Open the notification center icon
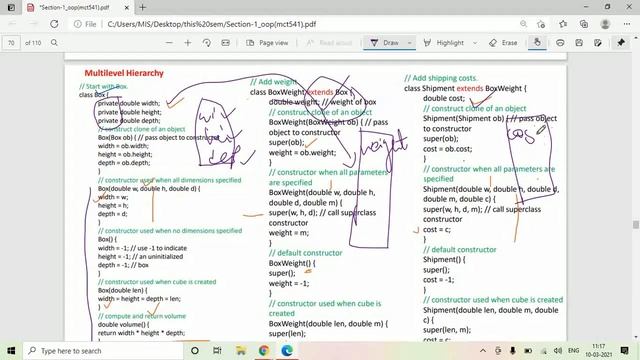640x360 pixels. point(624,351)
